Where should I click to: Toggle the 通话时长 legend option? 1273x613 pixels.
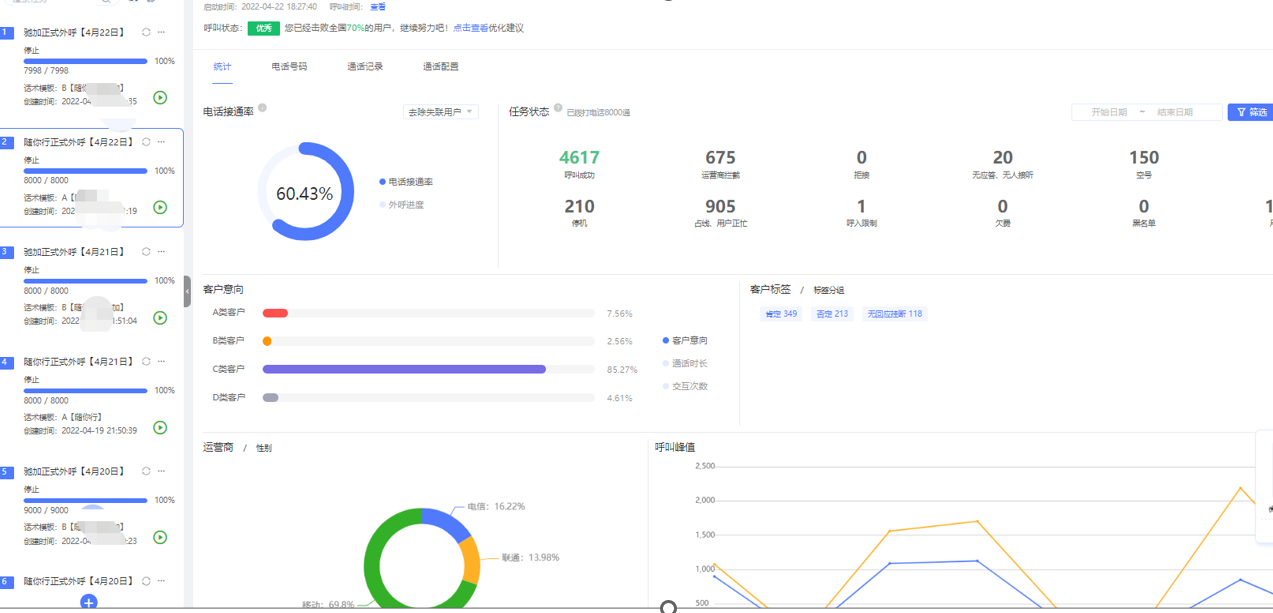click(x=689, y=364)
